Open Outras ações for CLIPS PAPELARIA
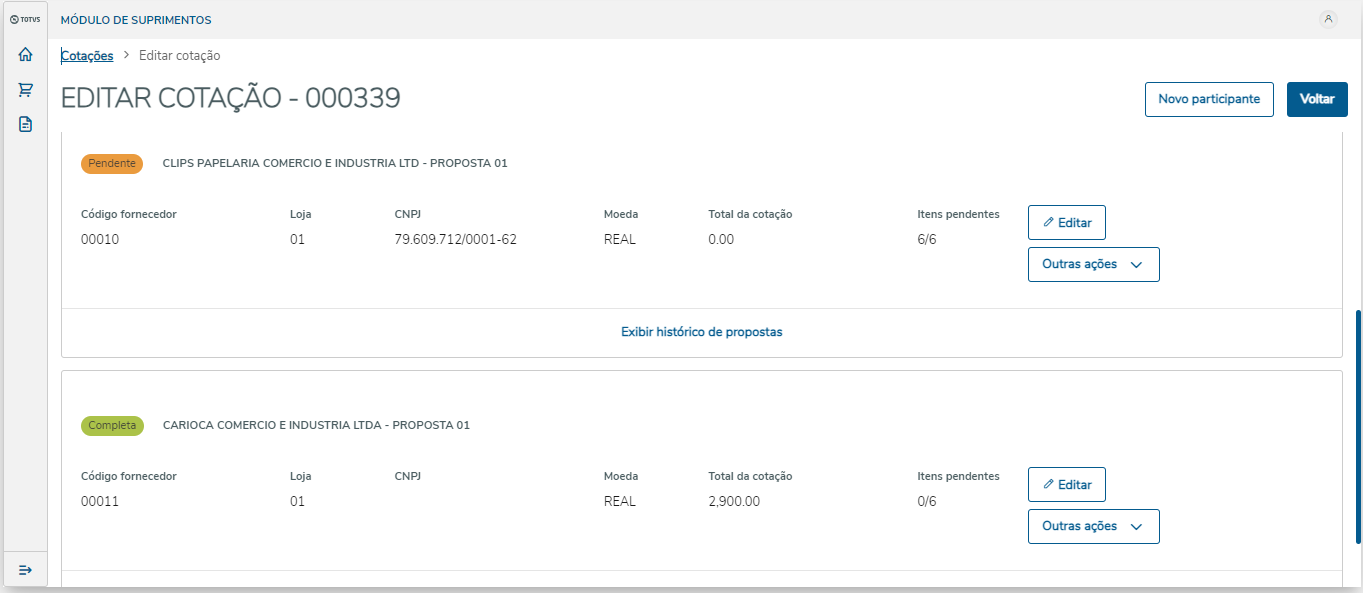 point(1093,265)
